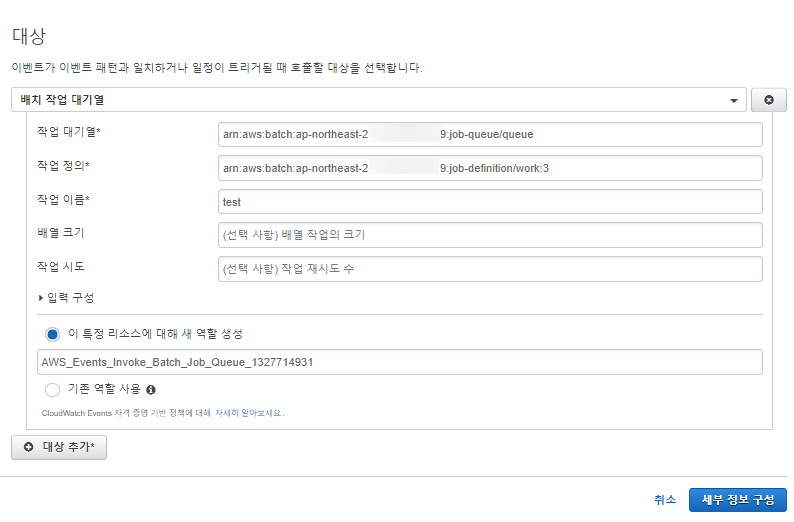Click into the 작업 정의 ARN field

click(490, 168)
